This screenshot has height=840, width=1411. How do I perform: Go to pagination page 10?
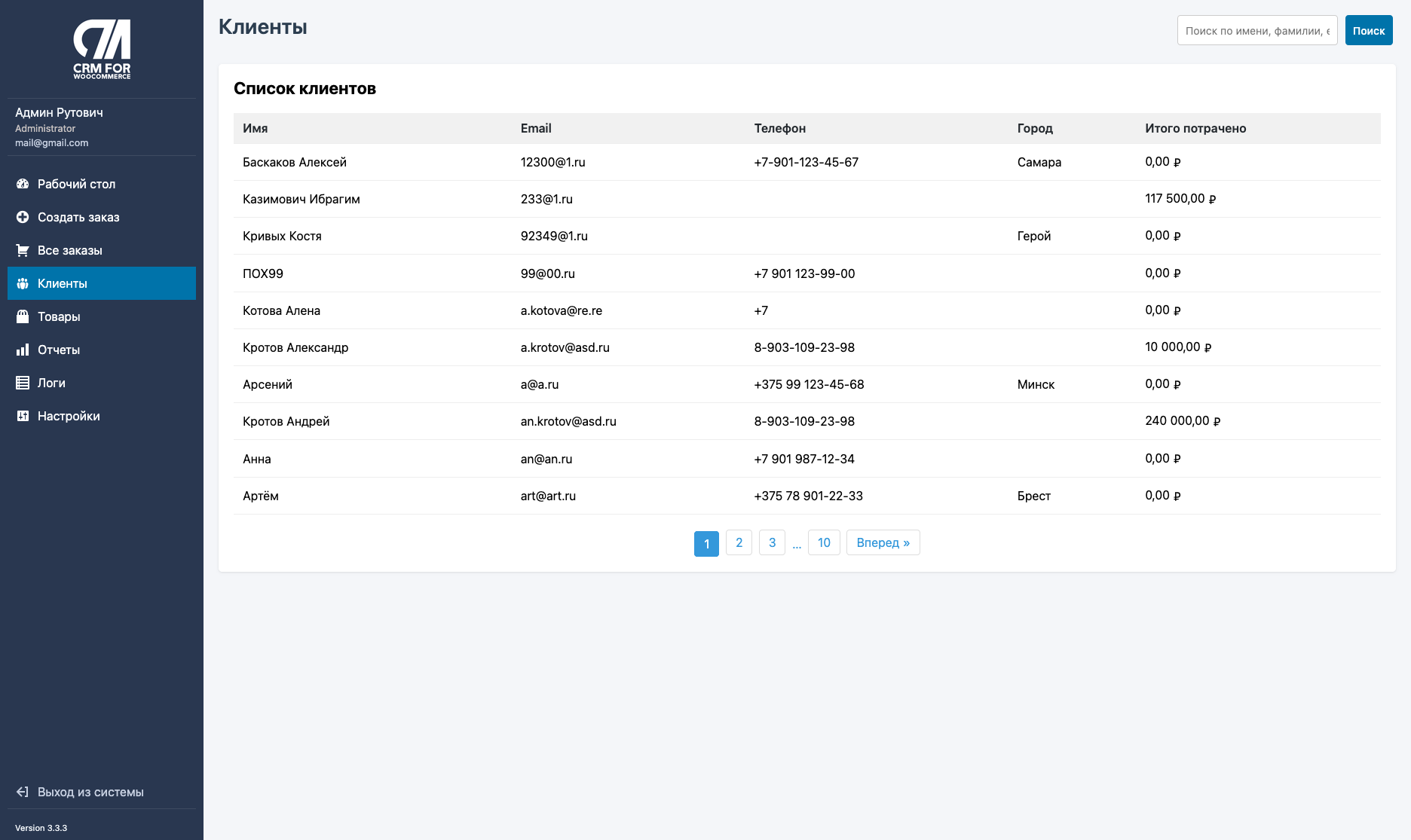(x=824, y=542)
